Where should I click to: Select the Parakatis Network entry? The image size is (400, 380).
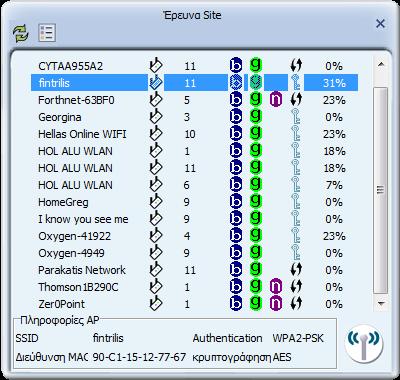coord(195,270)
